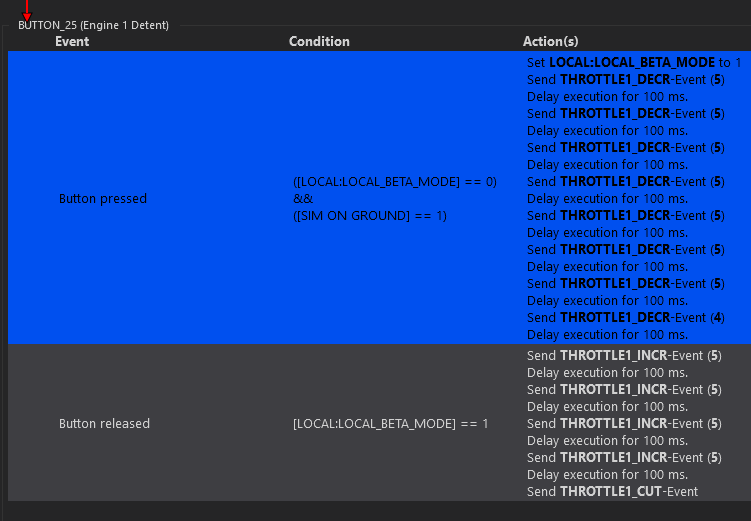Click the last delay action in Button pressed row
Image resolution: width=751 pixels, height=521 pixels.
click(607, 334)
